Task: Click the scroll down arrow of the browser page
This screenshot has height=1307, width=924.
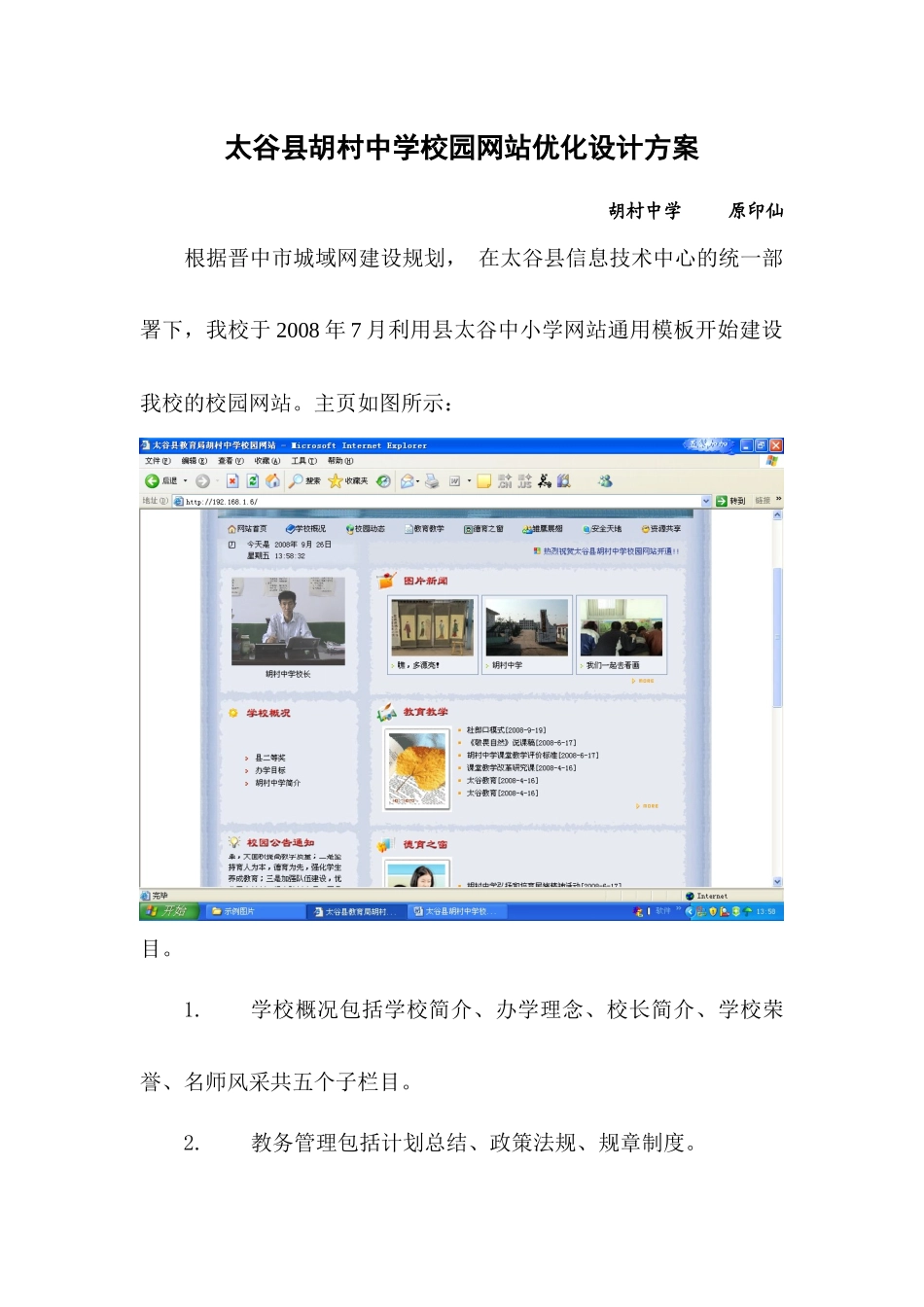Action: tap(777, 882)
